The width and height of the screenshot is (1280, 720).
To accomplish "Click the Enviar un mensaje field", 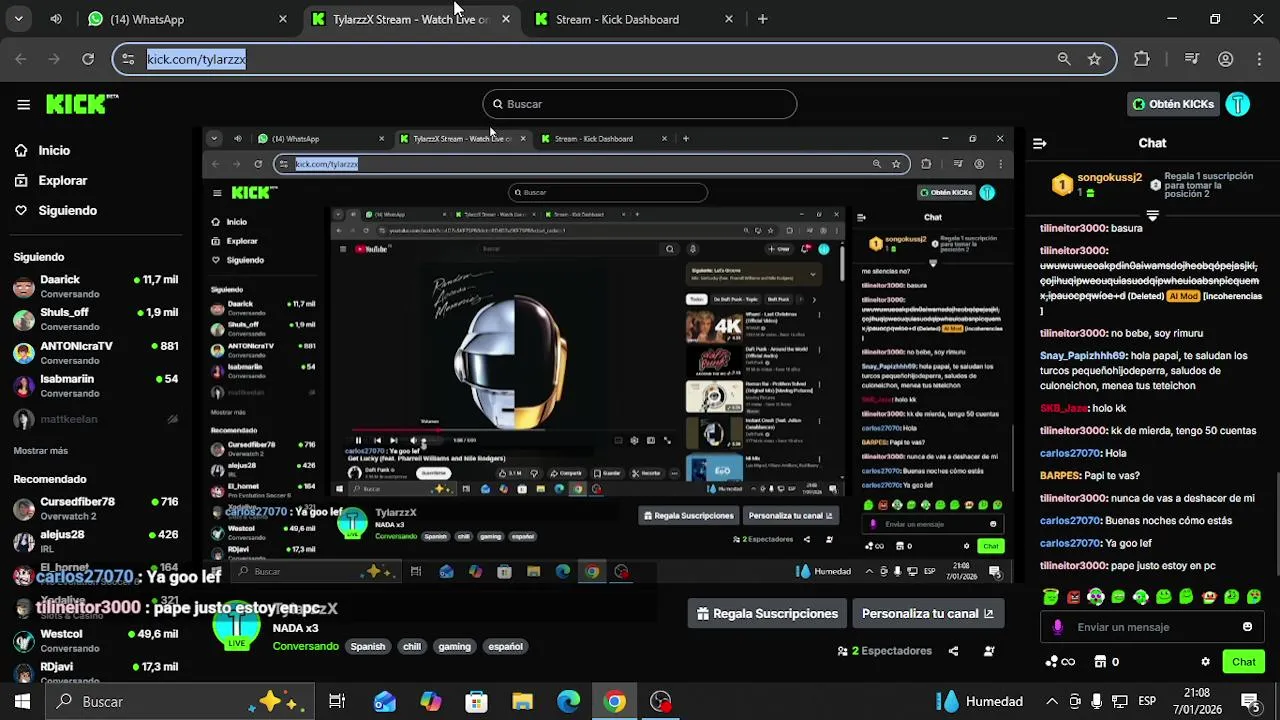I will 1152,627.
